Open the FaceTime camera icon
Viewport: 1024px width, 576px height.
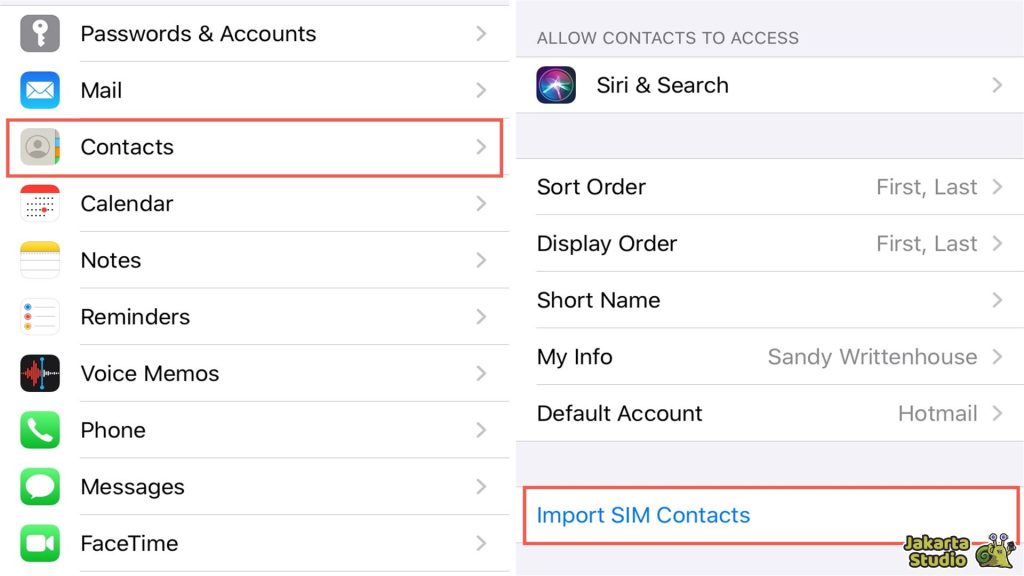pos(38,543)
